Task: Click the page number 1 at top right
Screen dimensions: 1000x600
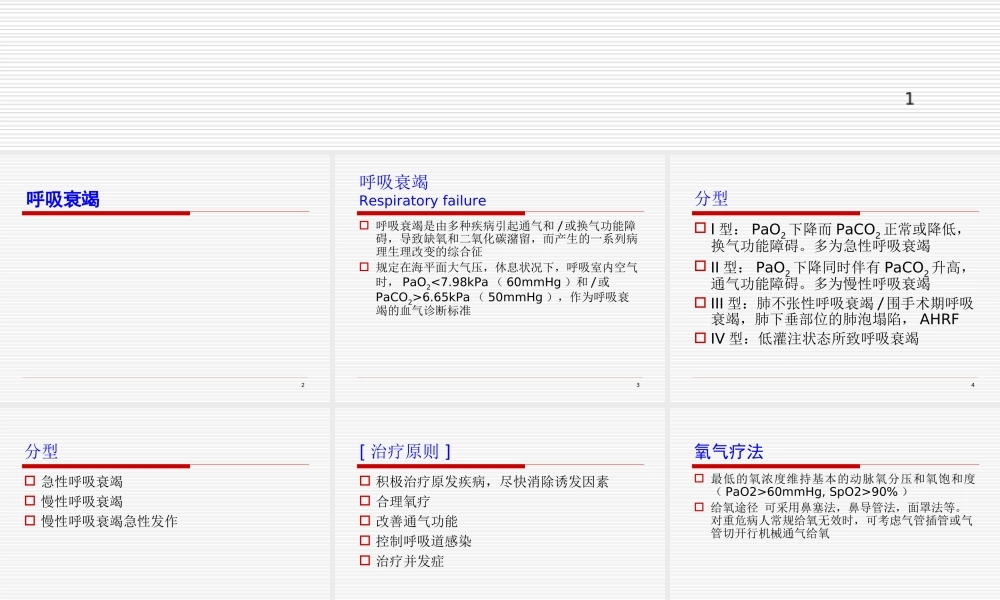Action: coord(909,98)
